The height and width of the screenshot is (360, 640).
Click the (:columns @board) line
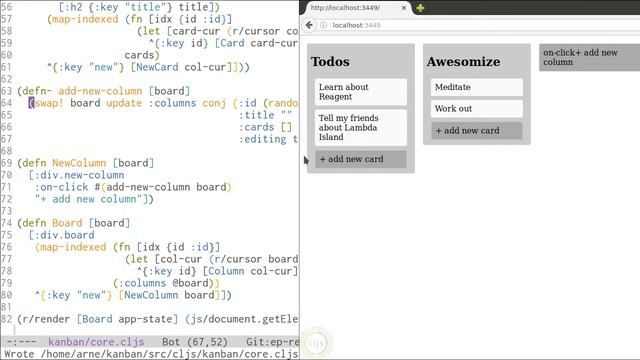[166, 283]
